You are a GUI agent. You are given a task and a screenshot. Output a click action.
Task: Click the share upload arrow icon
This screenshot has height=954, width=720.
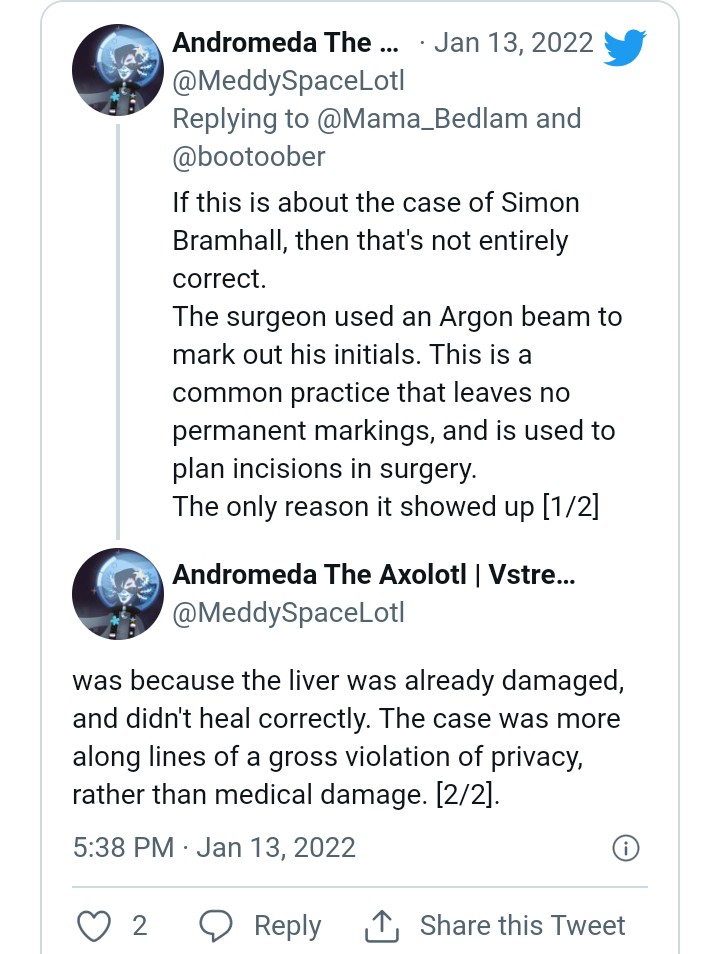[381, 925]
